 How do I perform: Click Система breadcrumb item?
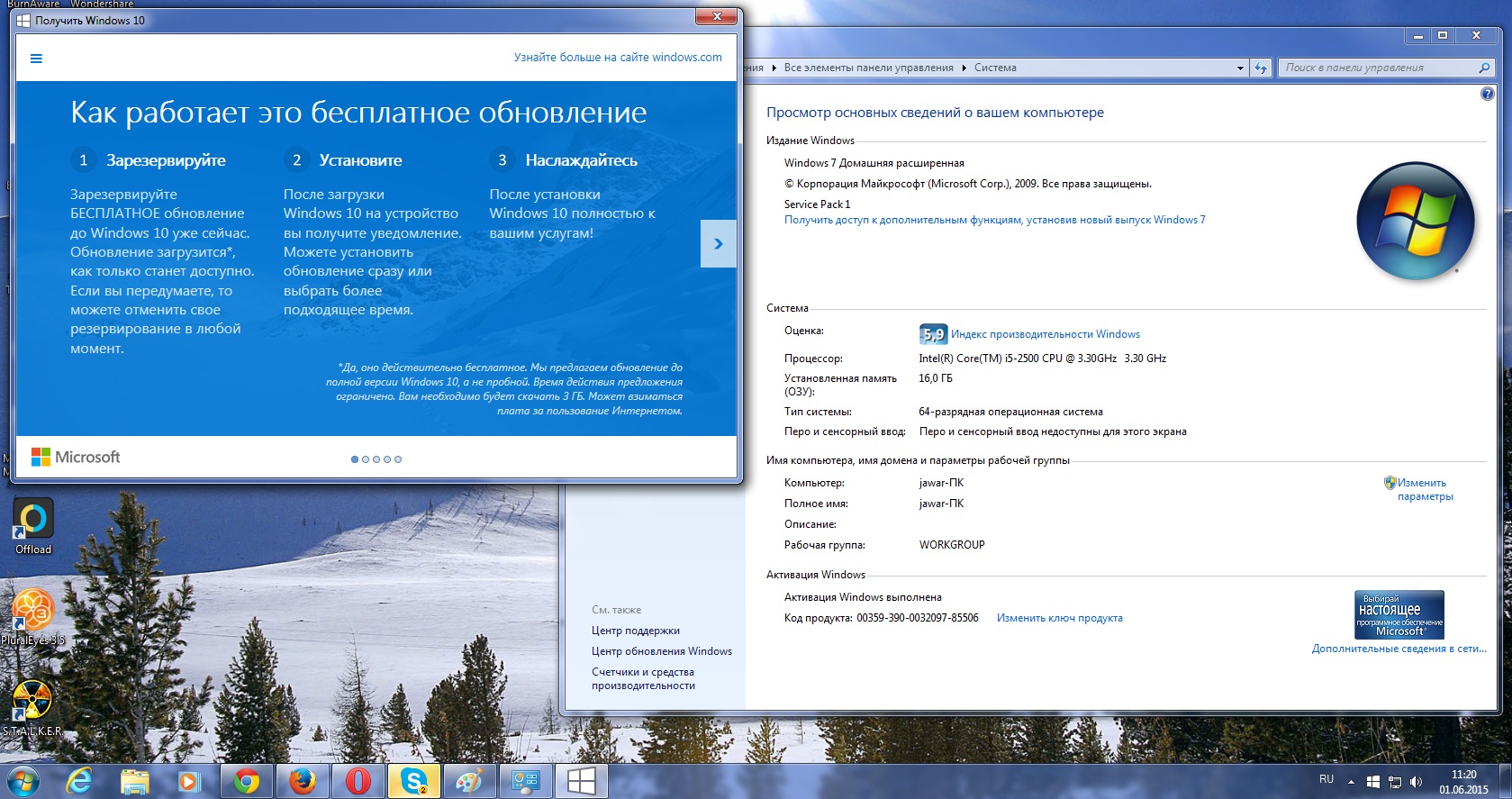[x=995, y=68]
